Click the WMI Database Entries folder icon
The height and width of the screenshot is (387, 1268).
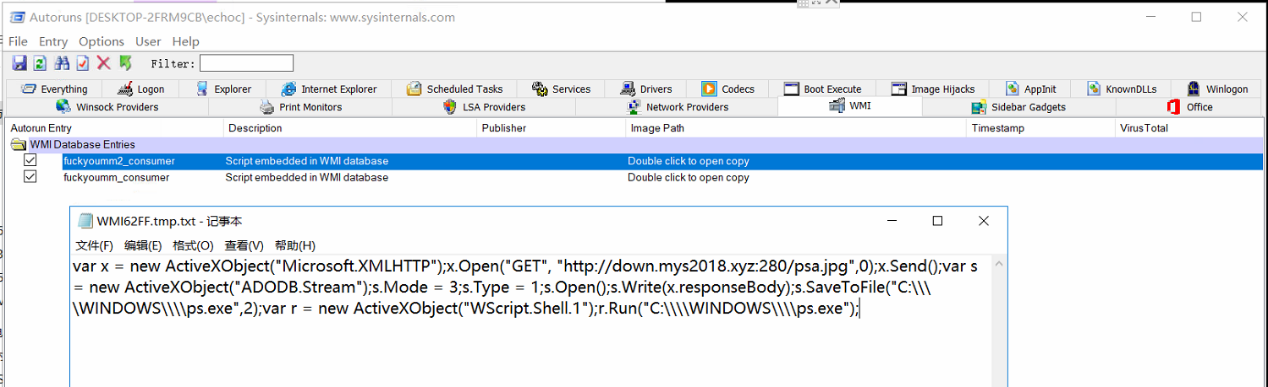click(x=17, y=145)
